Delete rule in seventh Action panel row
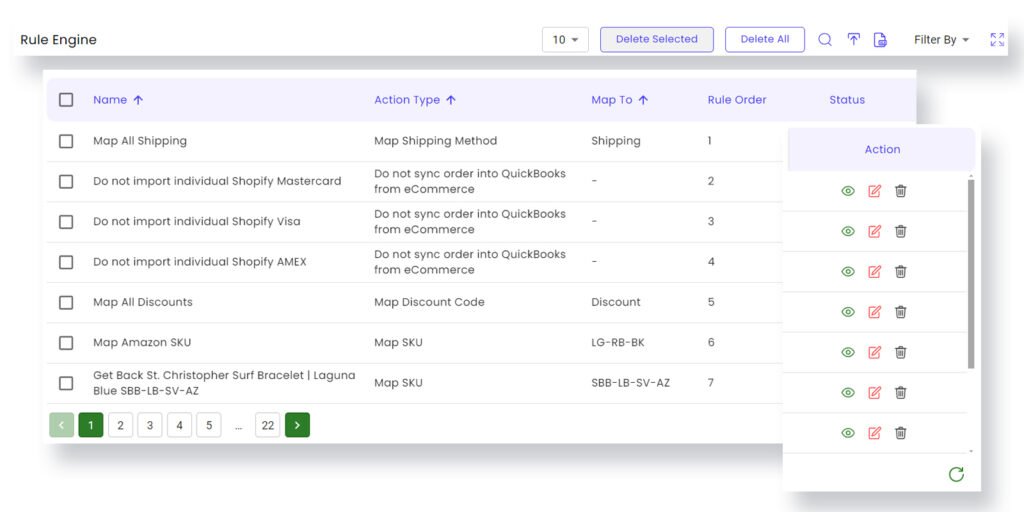1024x512 pixels. 901,433
